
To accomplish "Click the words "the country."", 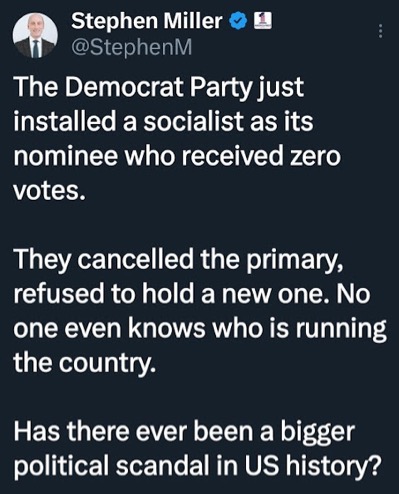I will click(84, 364).
